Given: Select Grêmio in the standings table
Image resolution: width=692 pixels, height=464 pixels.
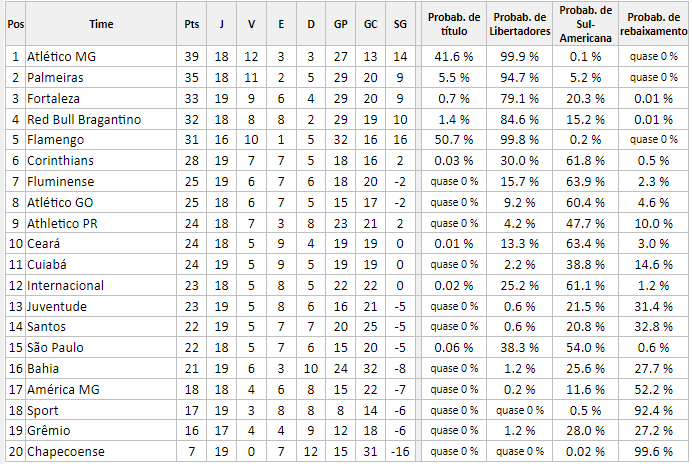Looking at the screenshot, I should [x=49, y=431].
